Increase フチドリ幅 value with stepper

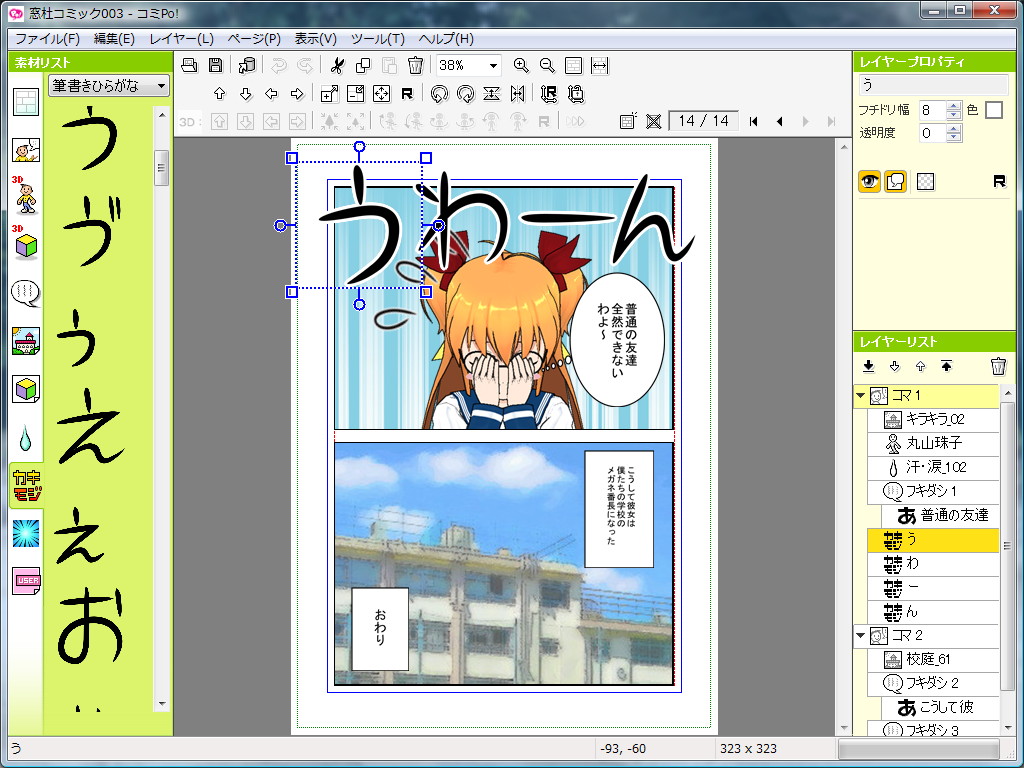(x=953, y=106)
